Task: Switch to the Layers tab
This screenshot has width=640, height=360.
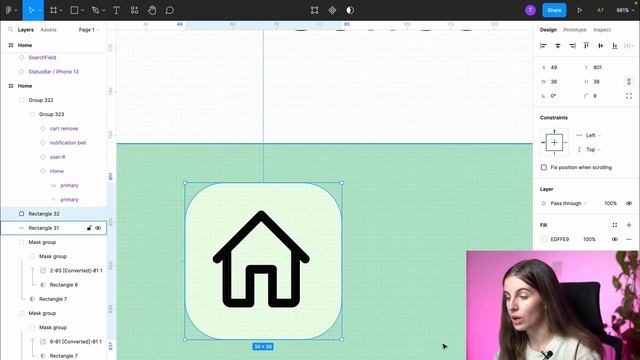Action: coord(25,30)
